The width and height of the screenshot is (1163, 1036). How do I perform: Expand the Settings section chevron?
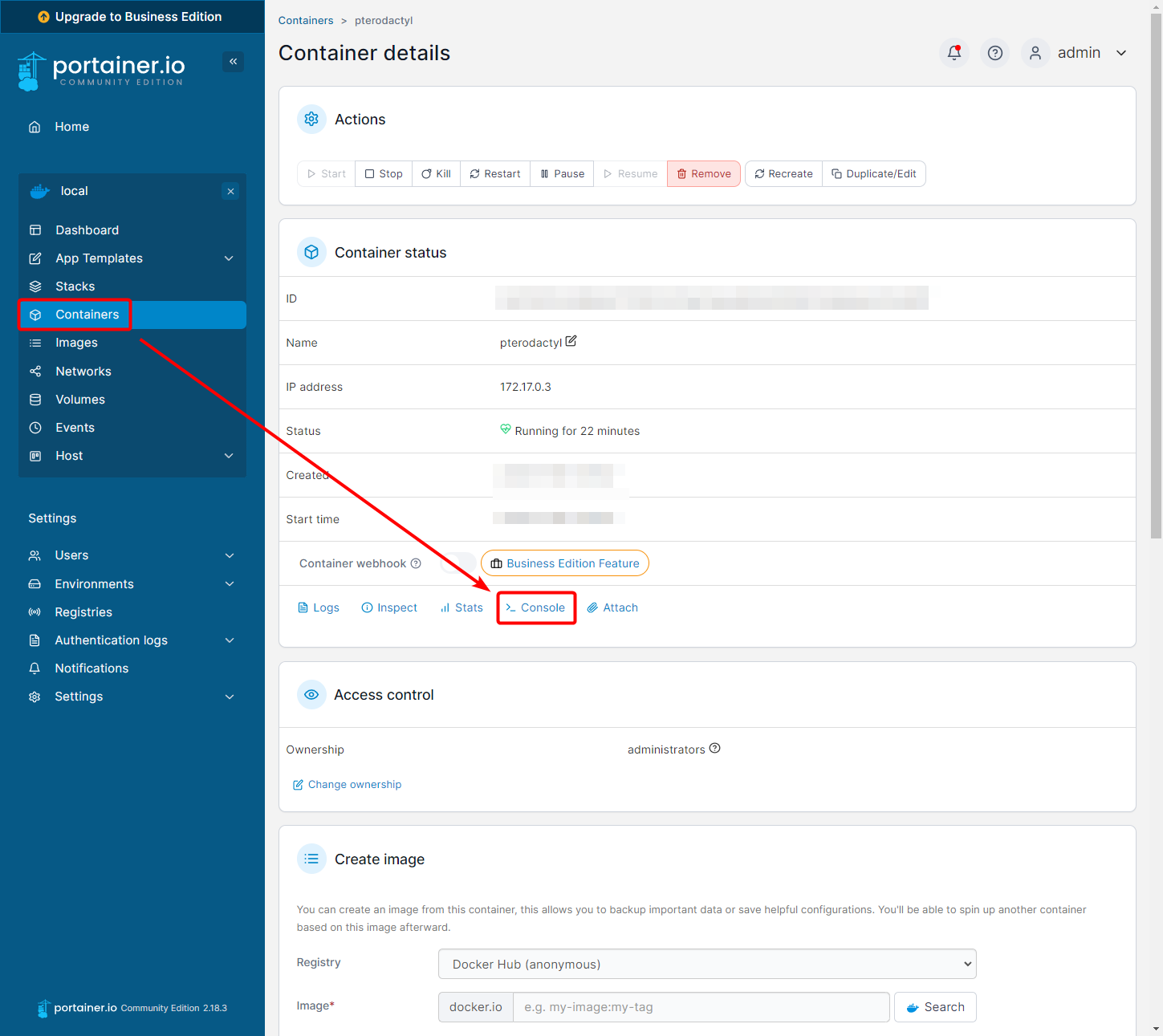tap(230, 697)
